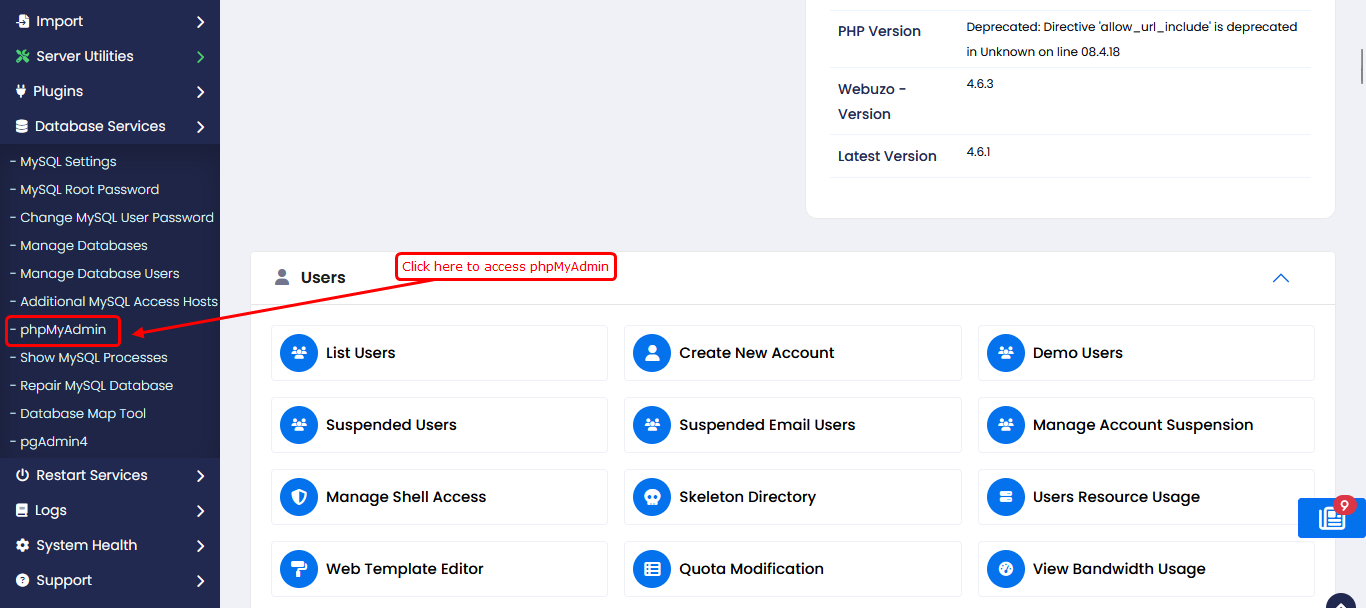Select Manage Databases in sidebar

[x=84, y=246]
